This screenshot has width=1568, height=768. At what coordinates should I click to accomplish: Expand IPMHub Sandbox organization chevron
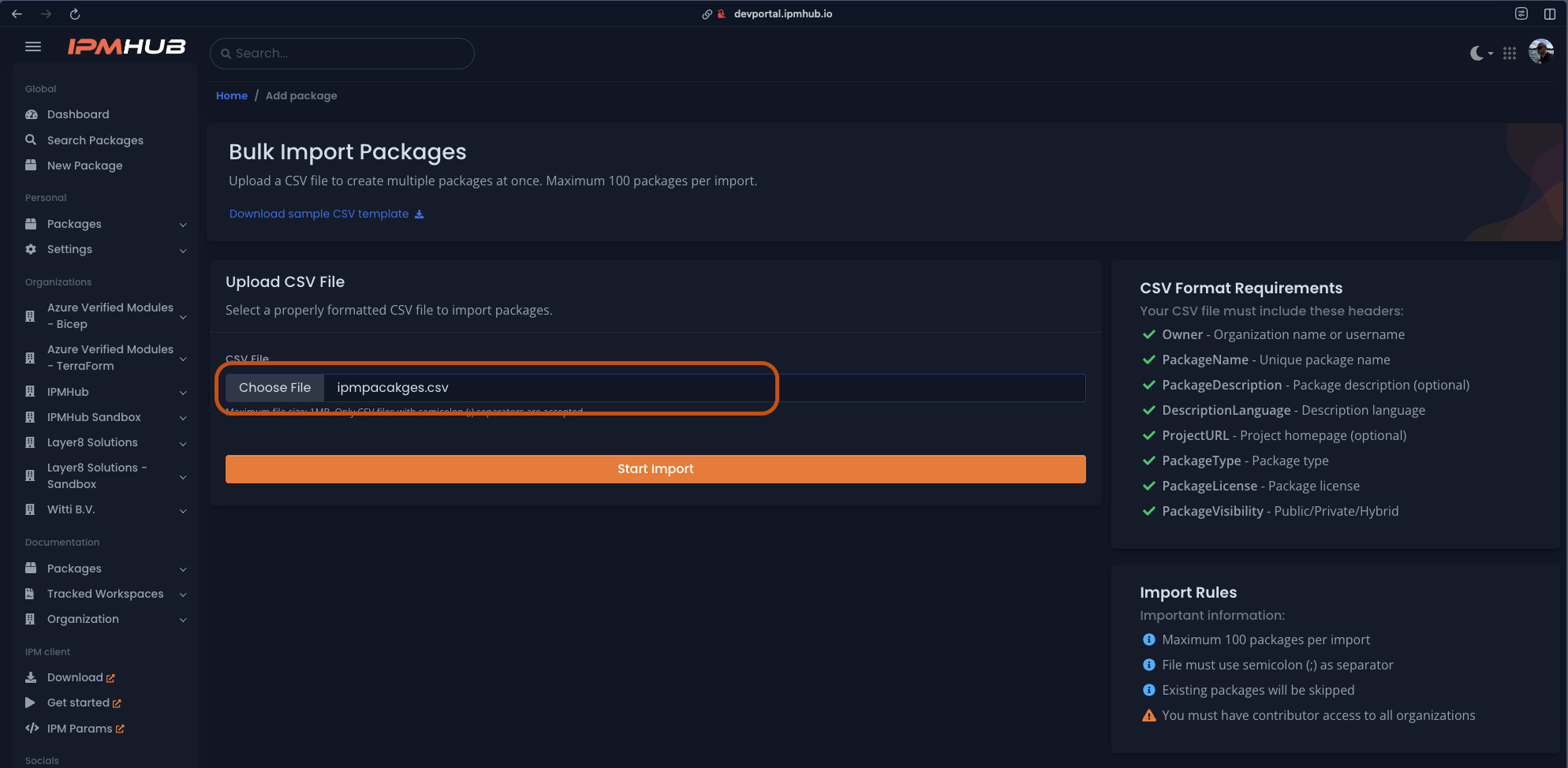(183, 418)
